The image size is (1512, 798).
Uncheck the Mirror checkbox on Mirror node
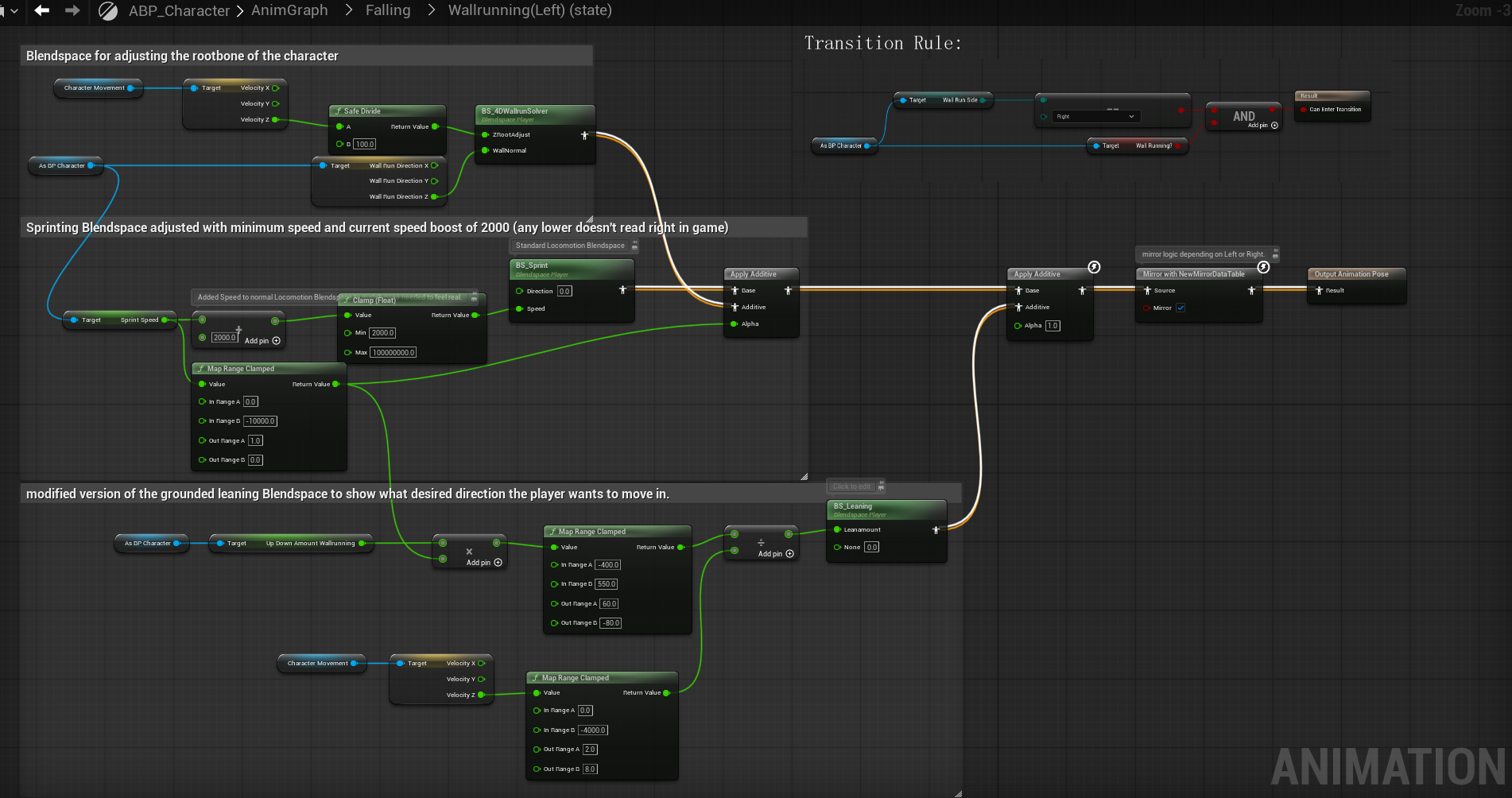click(x=1181, y=308)
